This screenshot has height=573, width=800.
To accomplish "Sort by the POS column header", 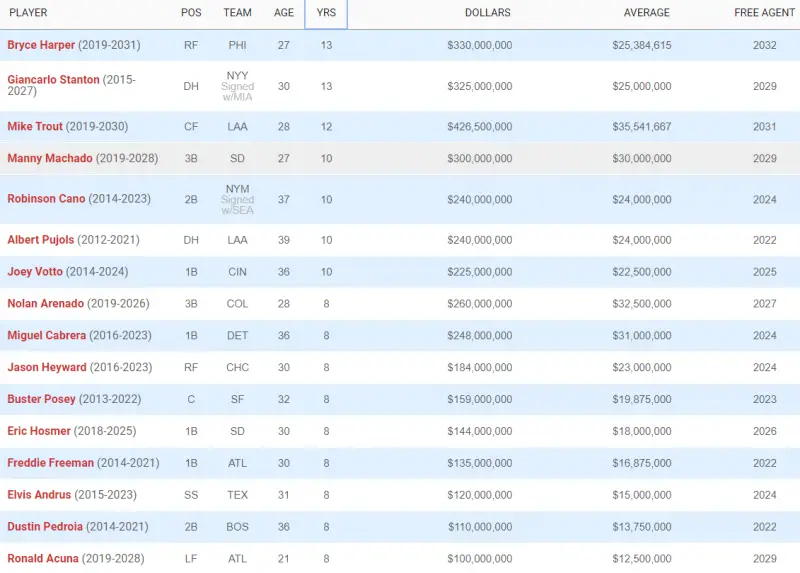I will [190, 13].
